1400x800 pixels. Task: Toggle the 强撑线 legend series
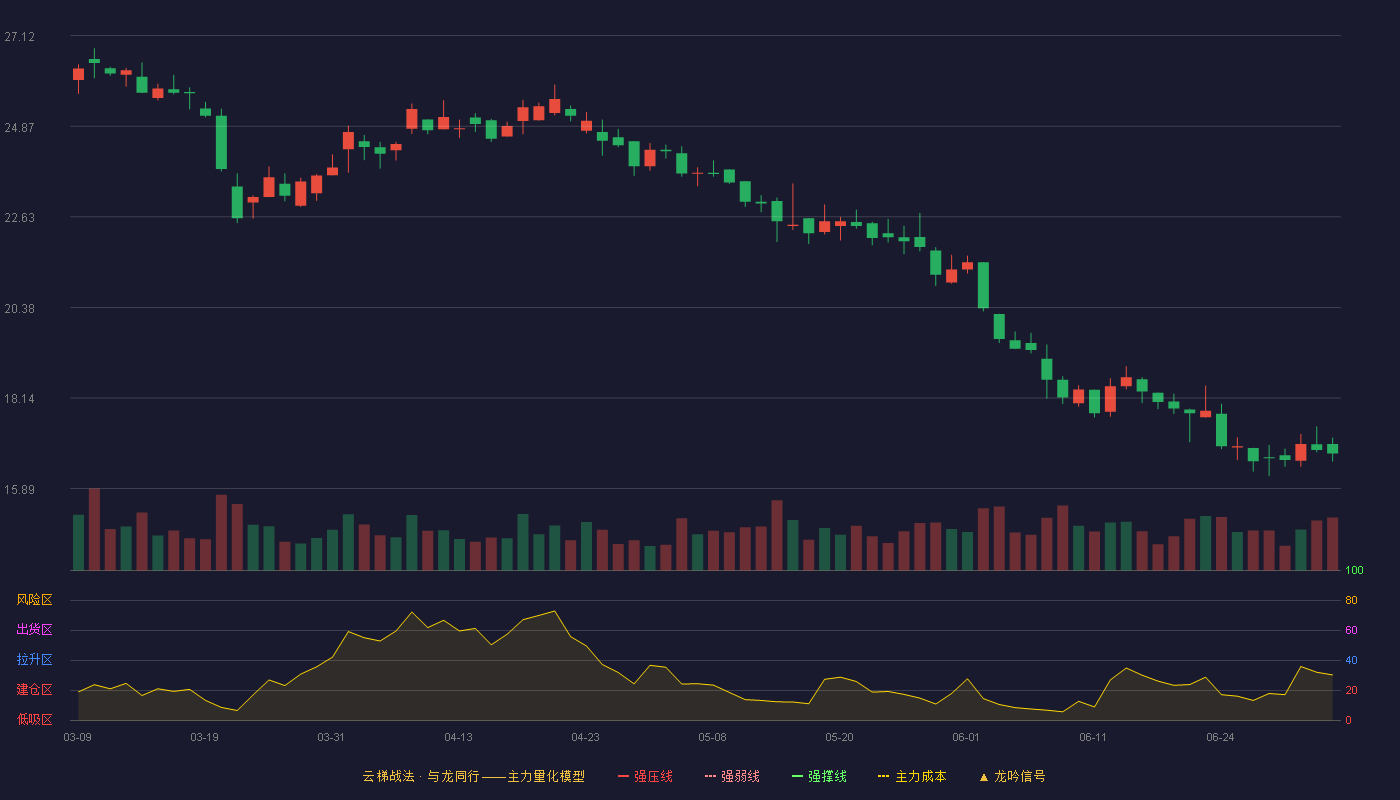[819, 776]
